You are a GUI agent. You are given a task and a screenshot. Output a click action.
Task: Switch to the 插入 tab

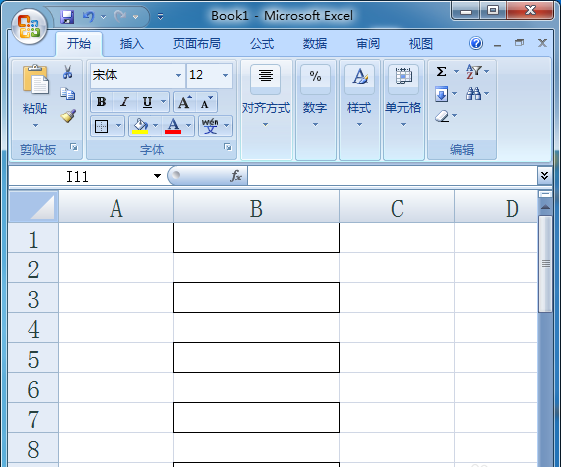tap(132, 44)
